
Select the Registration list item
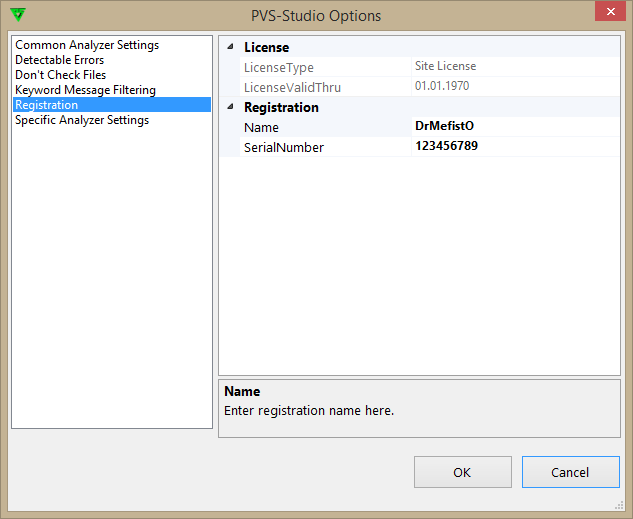pos(47,105)
